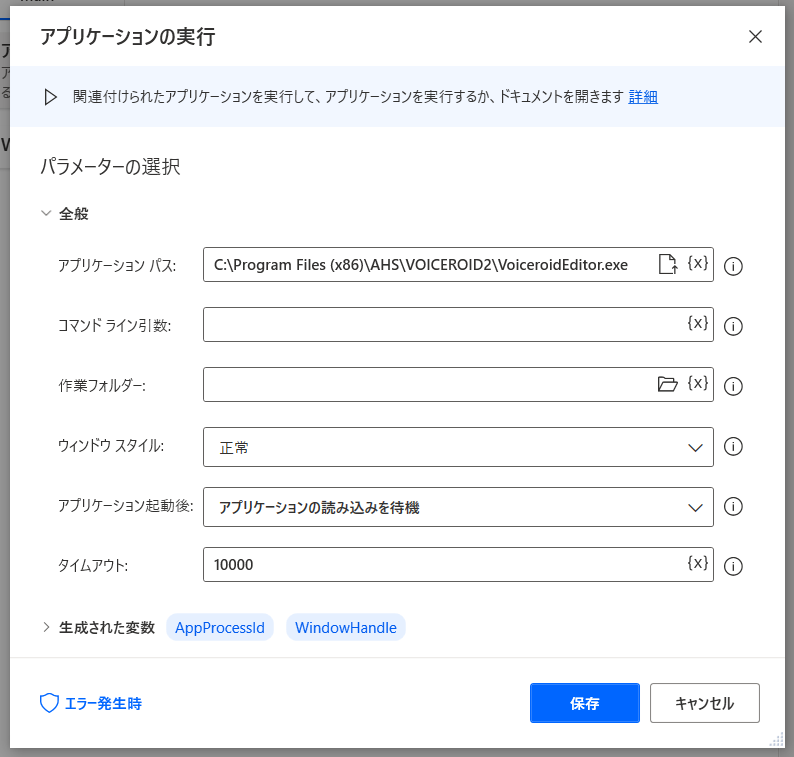Click the キャンセル button
This screenshot has width=794, height=757.
click(x=705, y=703)
